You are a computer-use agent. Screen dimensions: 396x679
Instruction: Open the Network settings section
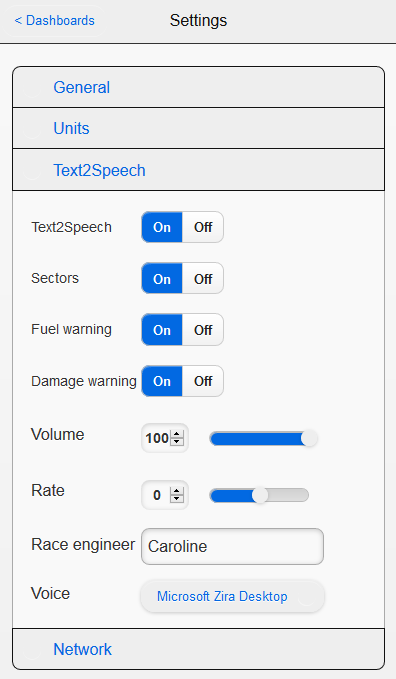tap(198, 649)
